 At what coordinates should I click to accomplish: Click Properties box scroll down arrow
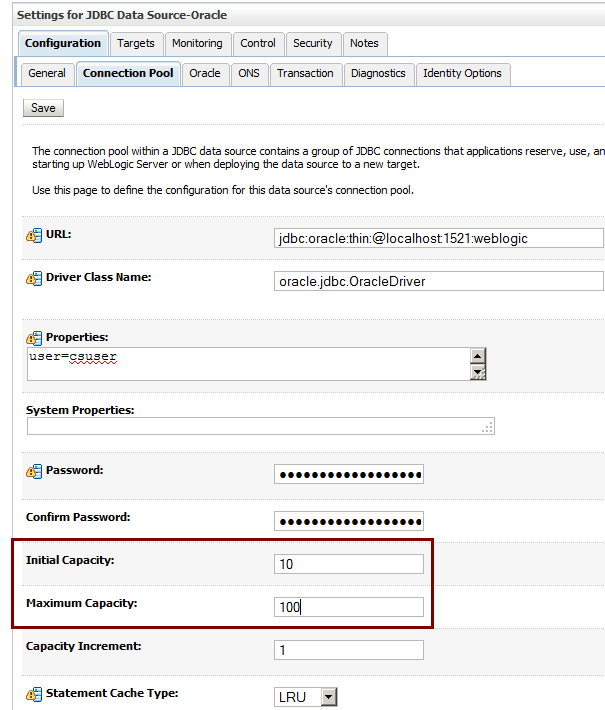coord(477,372)
